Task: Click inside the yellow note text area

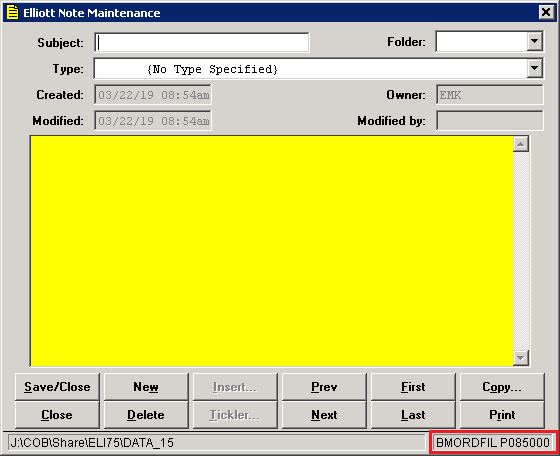Action: click(271, 251)
